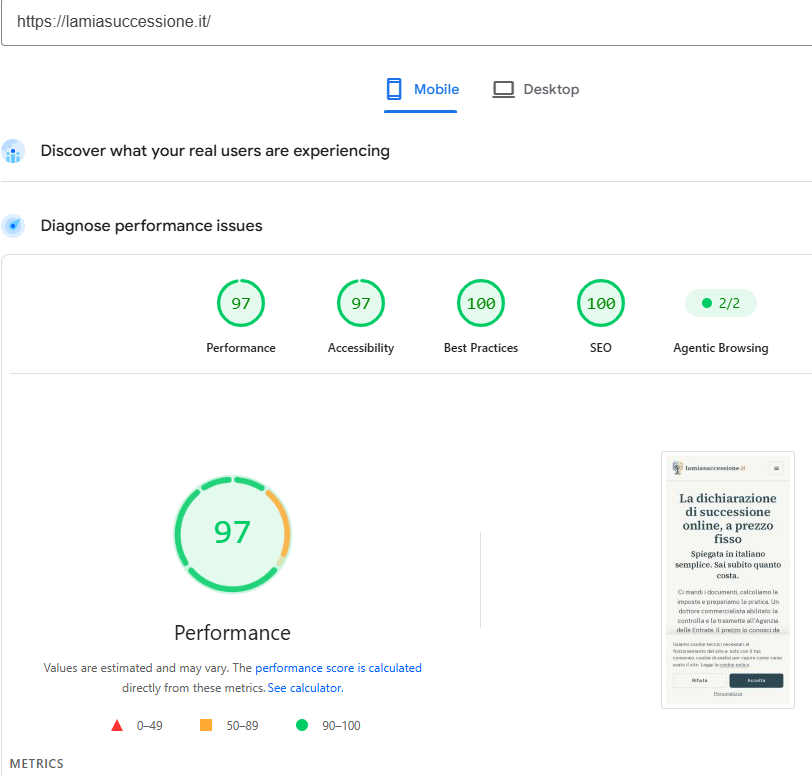Click the green circle 90–100 legend icon

[302, 725]
